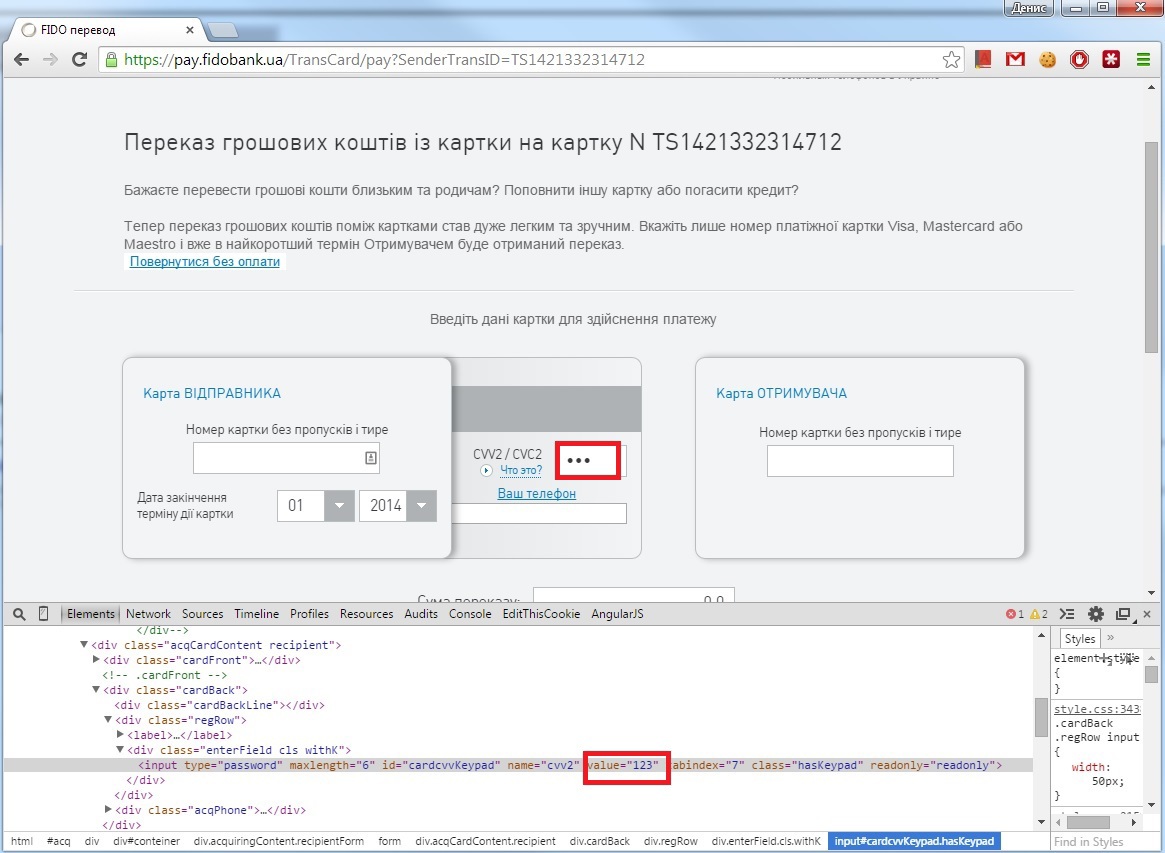Viewport: 1165px width, 853px height.
Task: Follow the Повернутися без оплати link
Action: click(x=204, y=261)
